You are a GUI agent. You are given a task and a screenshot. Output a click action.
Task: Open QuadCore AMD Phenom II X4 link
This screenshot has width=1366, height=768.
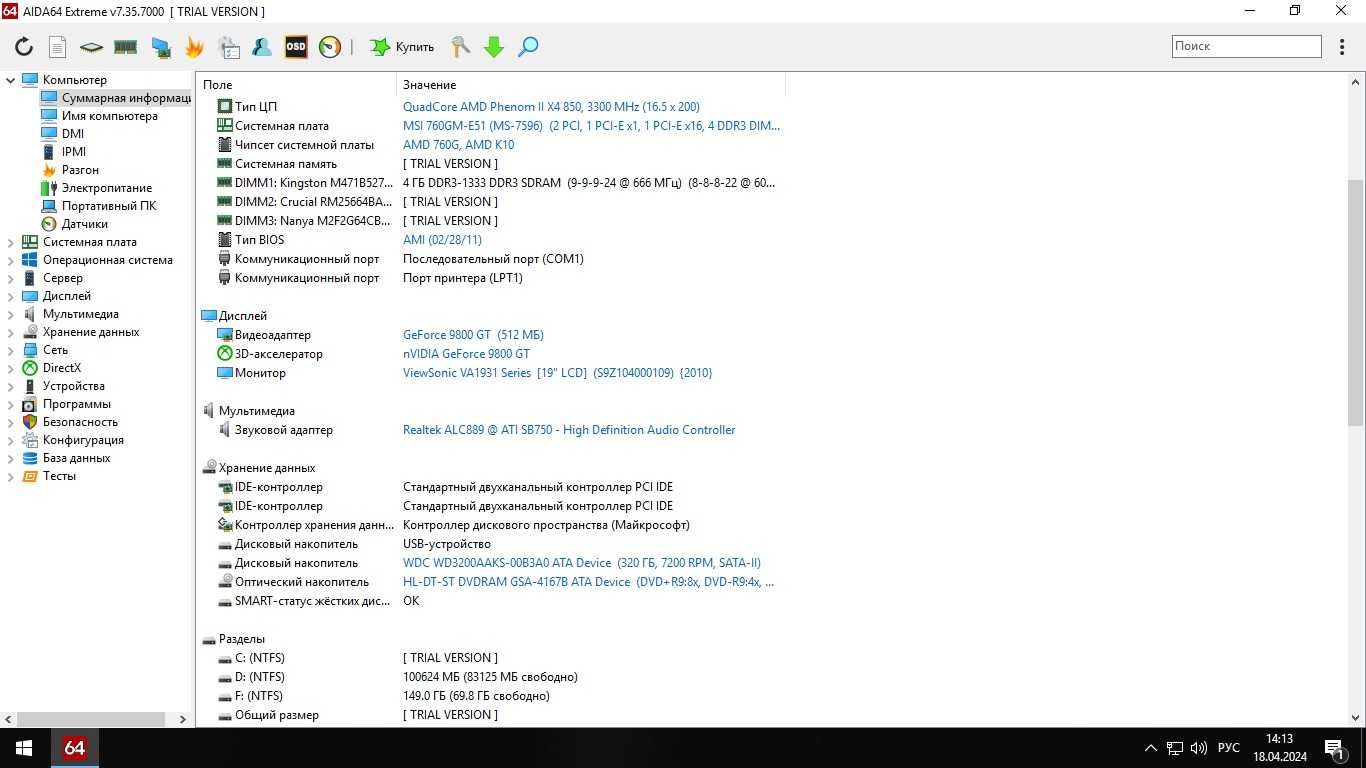(x=551, y=107)
